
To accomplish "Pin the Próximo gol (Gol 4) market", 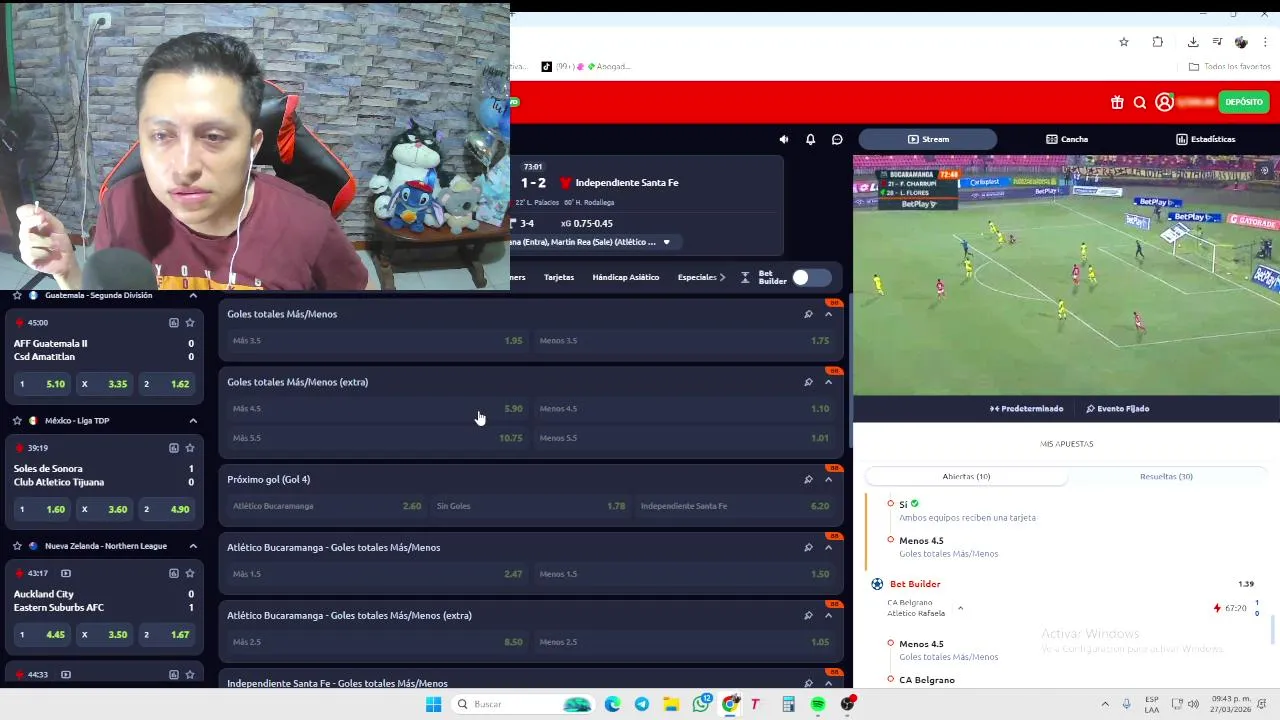I will (808, 479).
